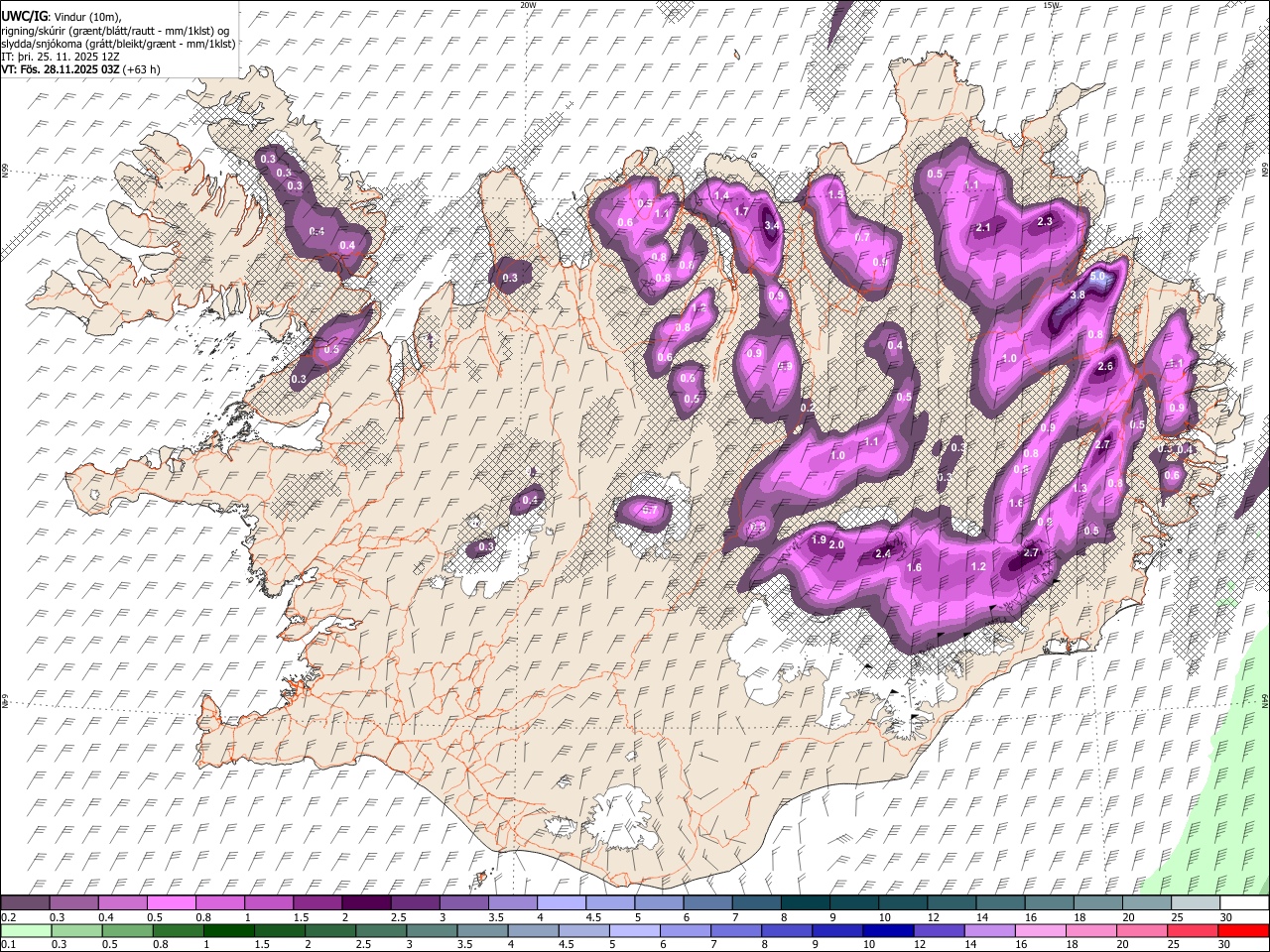Click the 'VT: Fös. 28.11.2025 03Z' valid time

coord(60,69)
